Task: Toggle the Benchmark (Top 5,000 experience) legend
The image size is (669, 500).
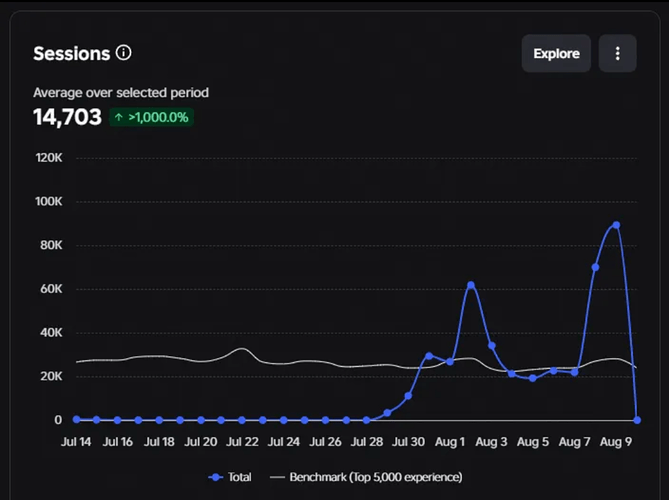Action: click(x=366, y=477)
